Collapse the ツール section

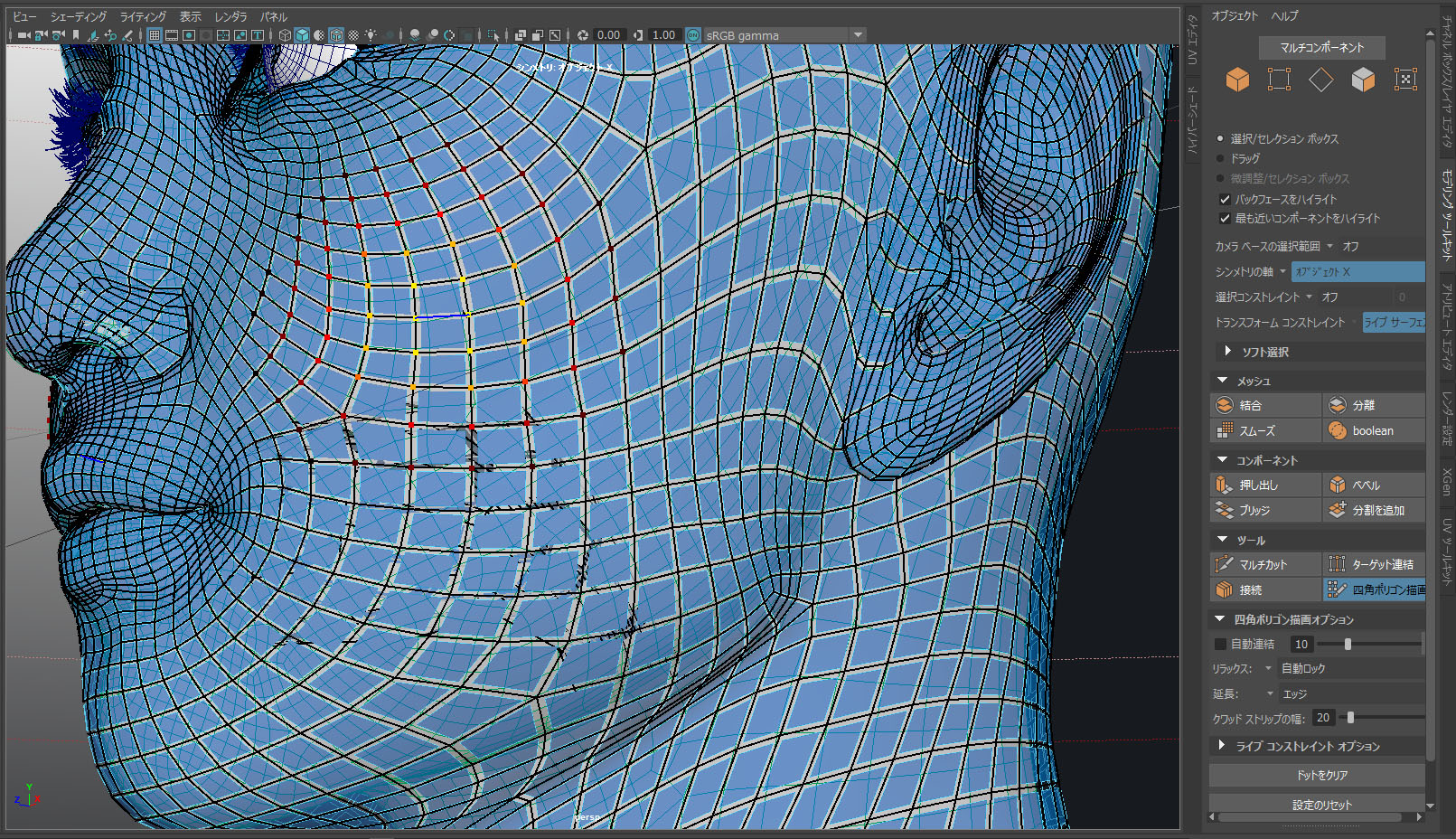[1223, 540]
